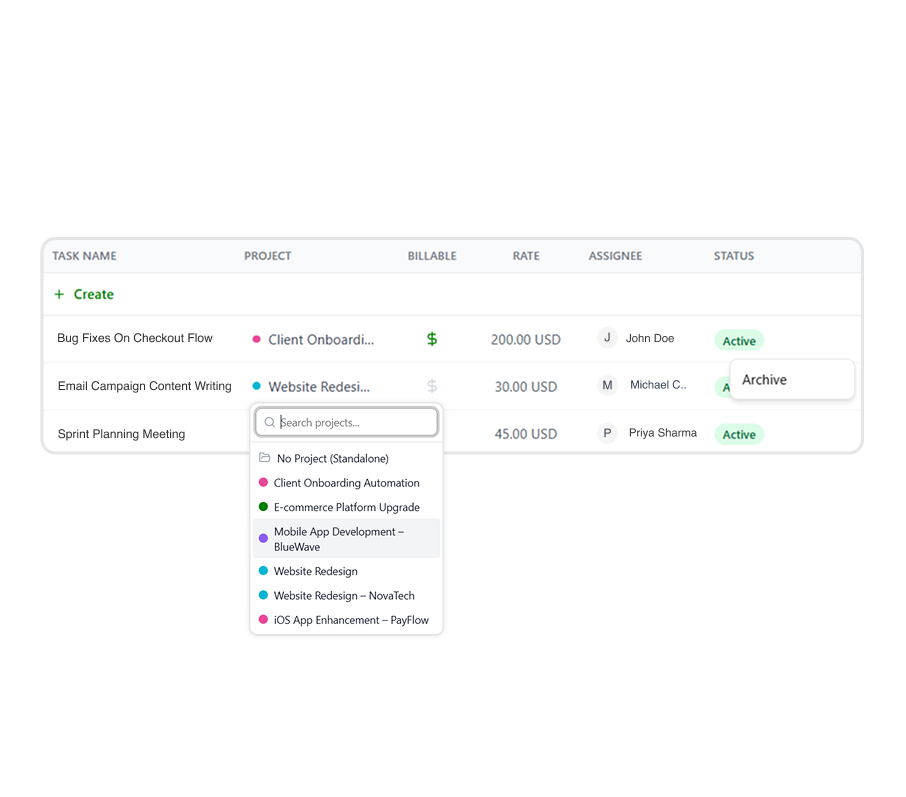Click the green plus Create icon
The image size is (906, 797).
pos(59,294)
